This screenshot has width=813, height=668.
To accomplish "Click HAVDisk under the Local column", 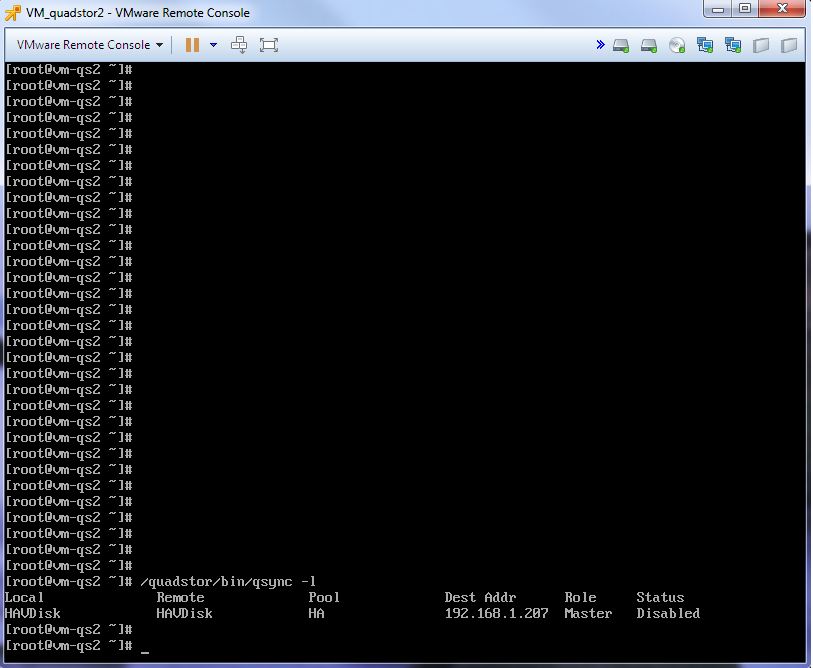I will pos(33,614).
